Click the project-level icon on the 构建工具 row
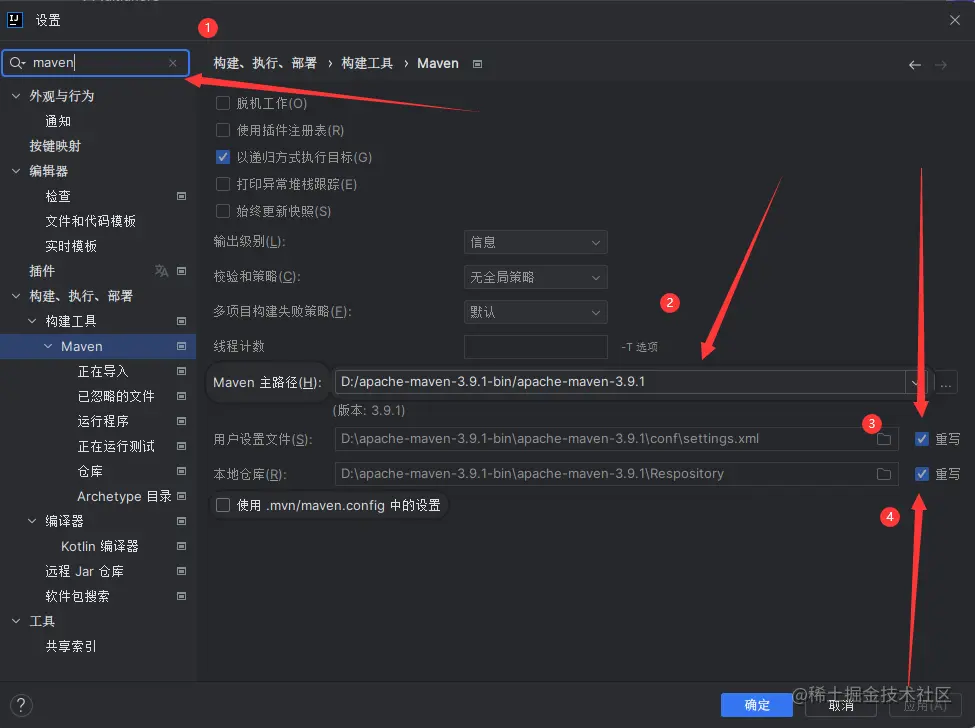975x728 pixels. point(182,321)
